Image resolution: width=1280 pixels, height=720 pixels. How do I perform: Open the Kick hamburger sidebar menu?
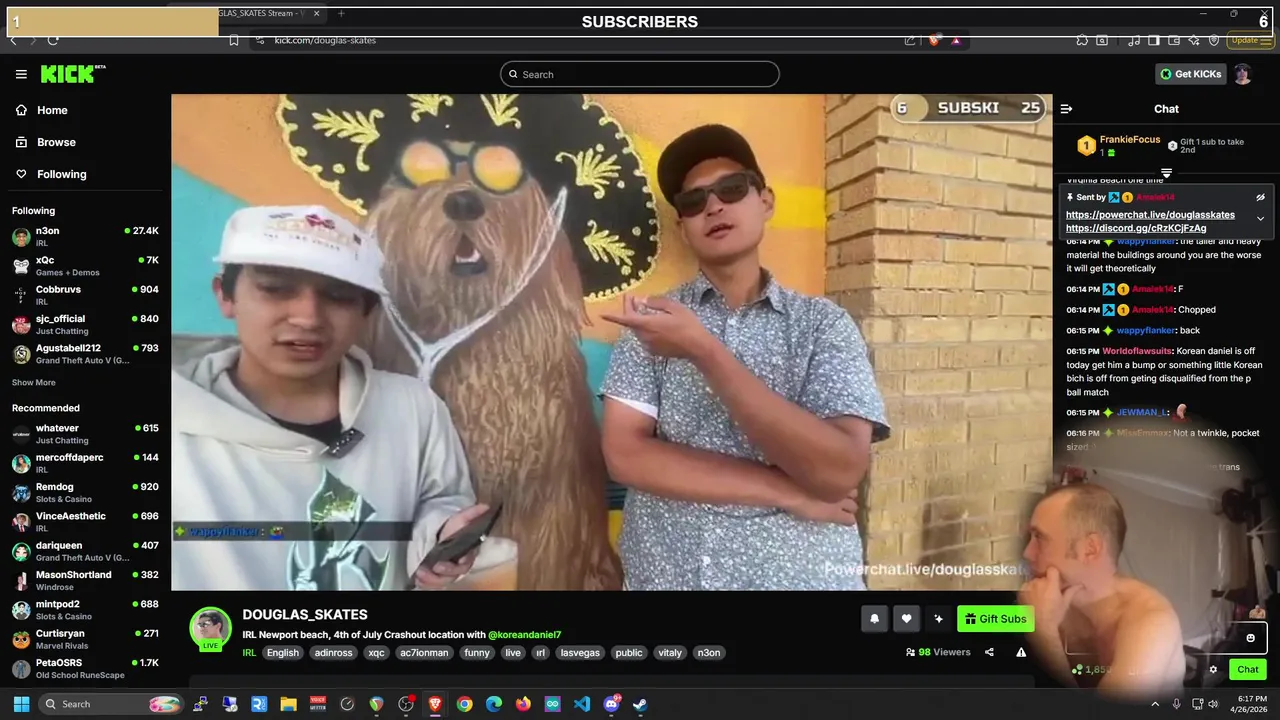[21, 74]
